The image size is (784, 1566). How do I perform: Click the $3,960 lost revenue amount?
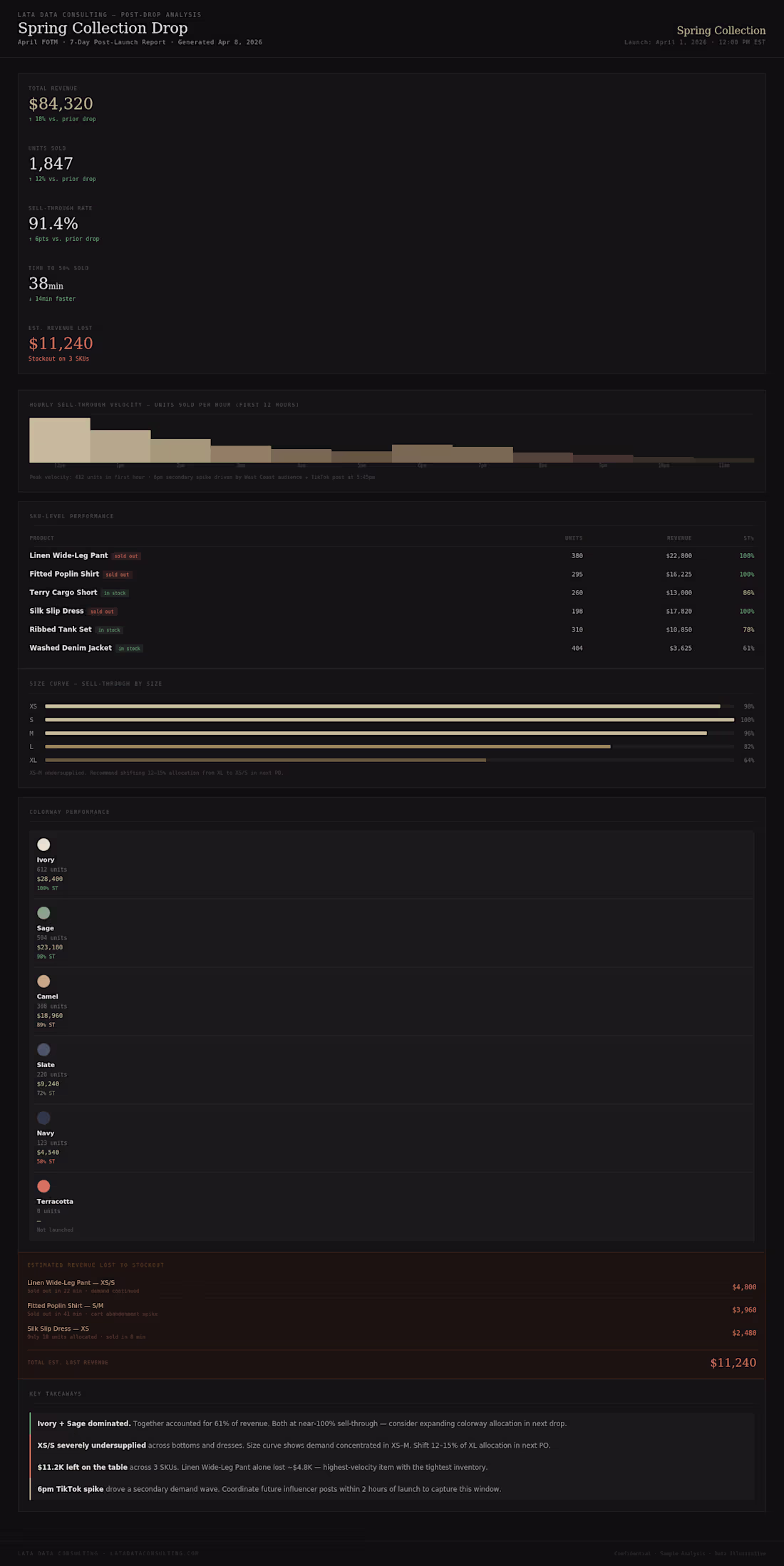pyautogui.click(x=744, y=1310)
